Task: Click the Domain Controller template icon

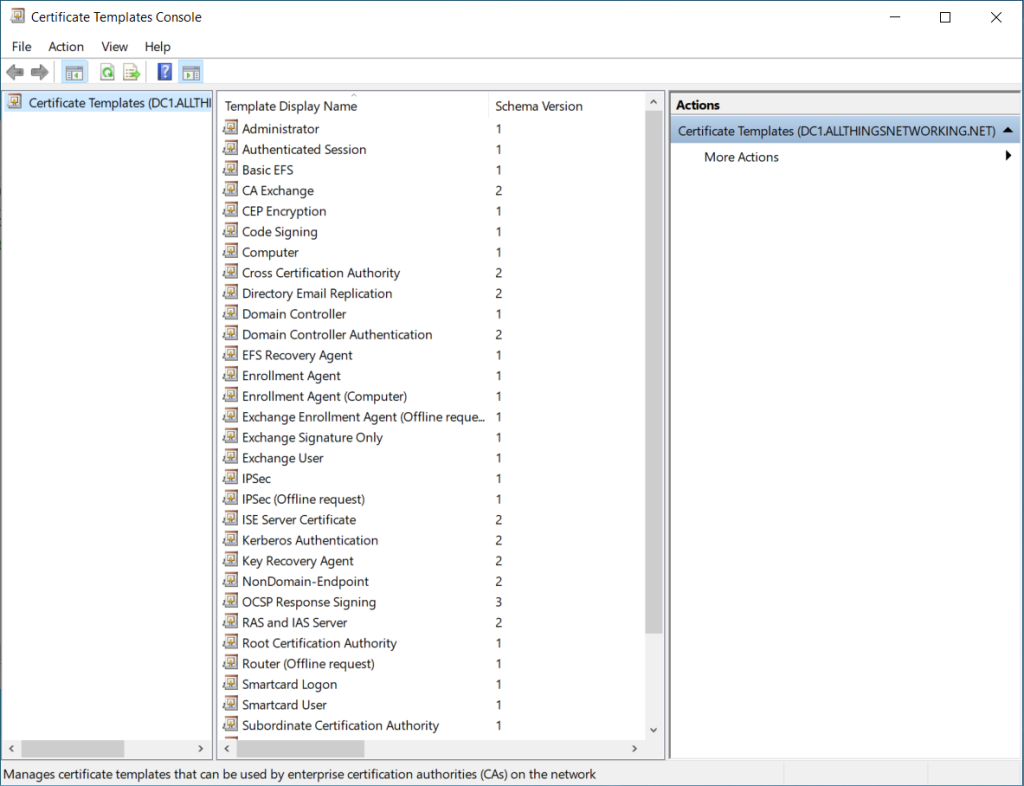Action: [231, 313]
